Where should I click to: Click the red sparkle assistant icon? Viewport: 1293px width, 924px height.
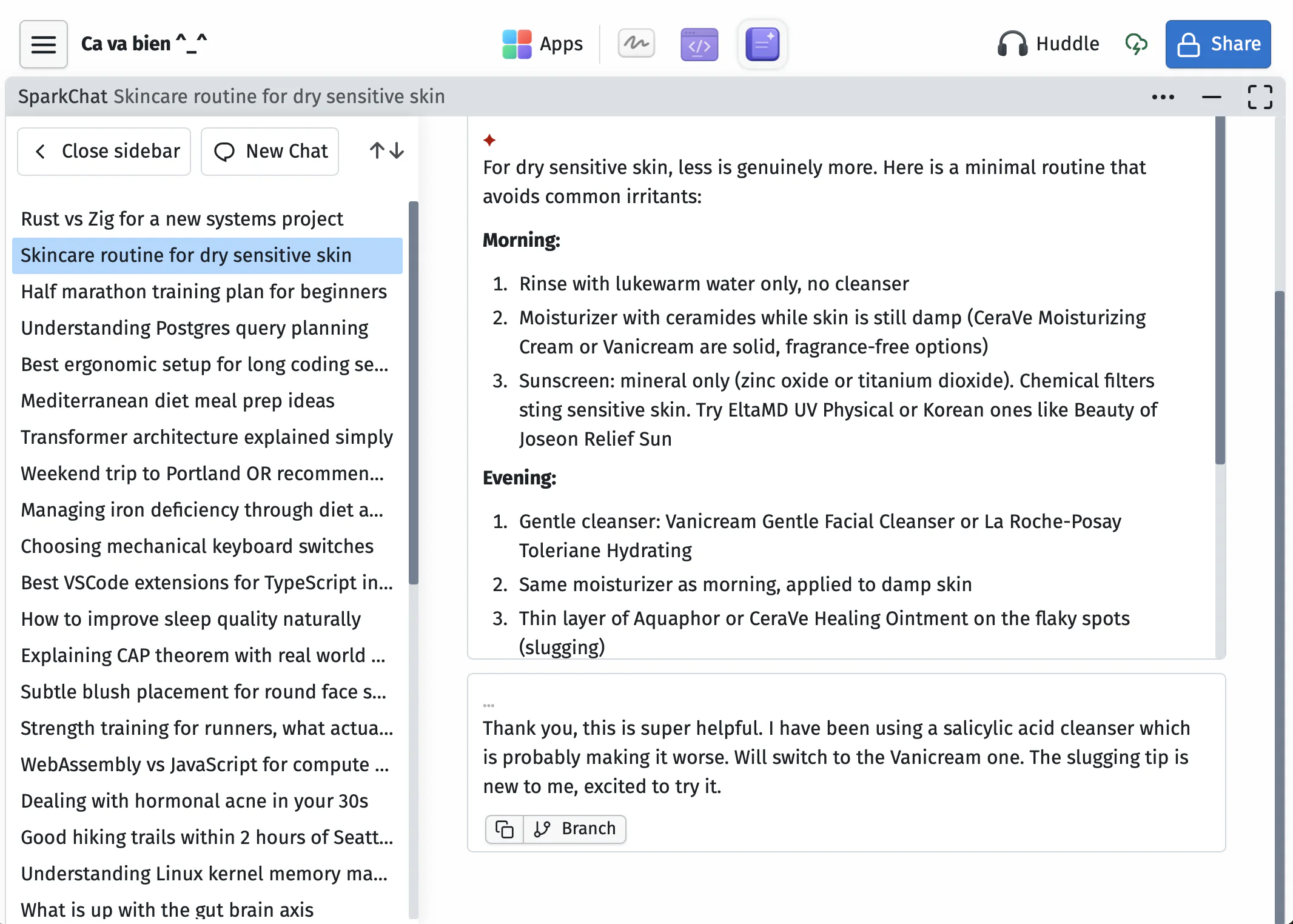point(489,141)
